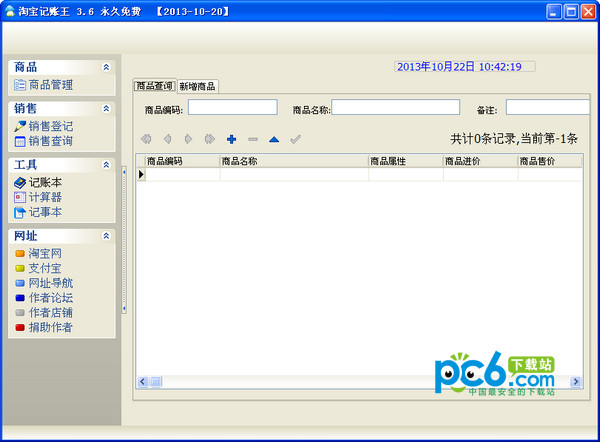Click the delete record minus icon
600x442 pixels.
[x=252, y=139]
